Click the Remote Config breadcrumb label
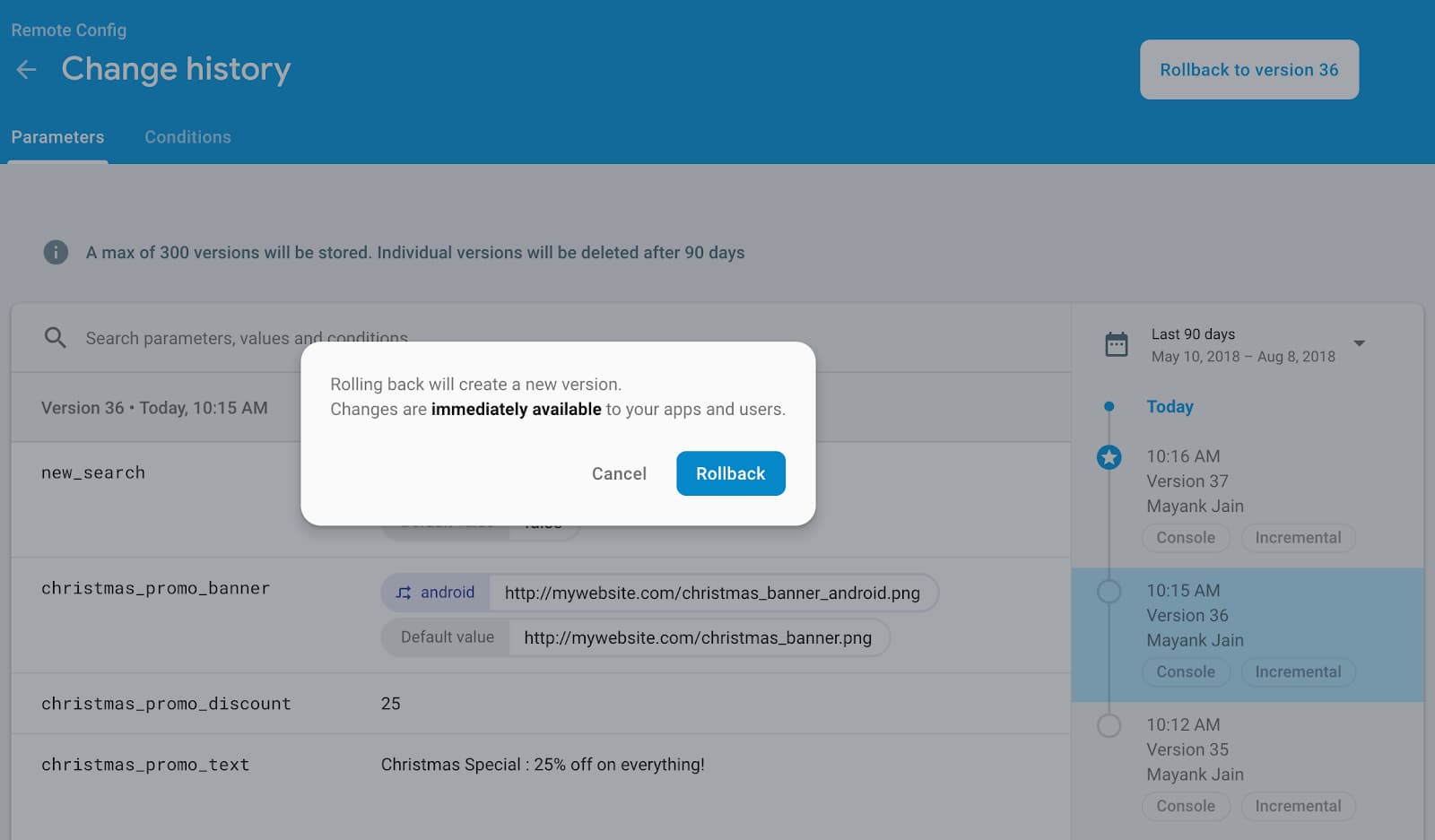This screenshot has height=840, width=1435. (69, 30)
